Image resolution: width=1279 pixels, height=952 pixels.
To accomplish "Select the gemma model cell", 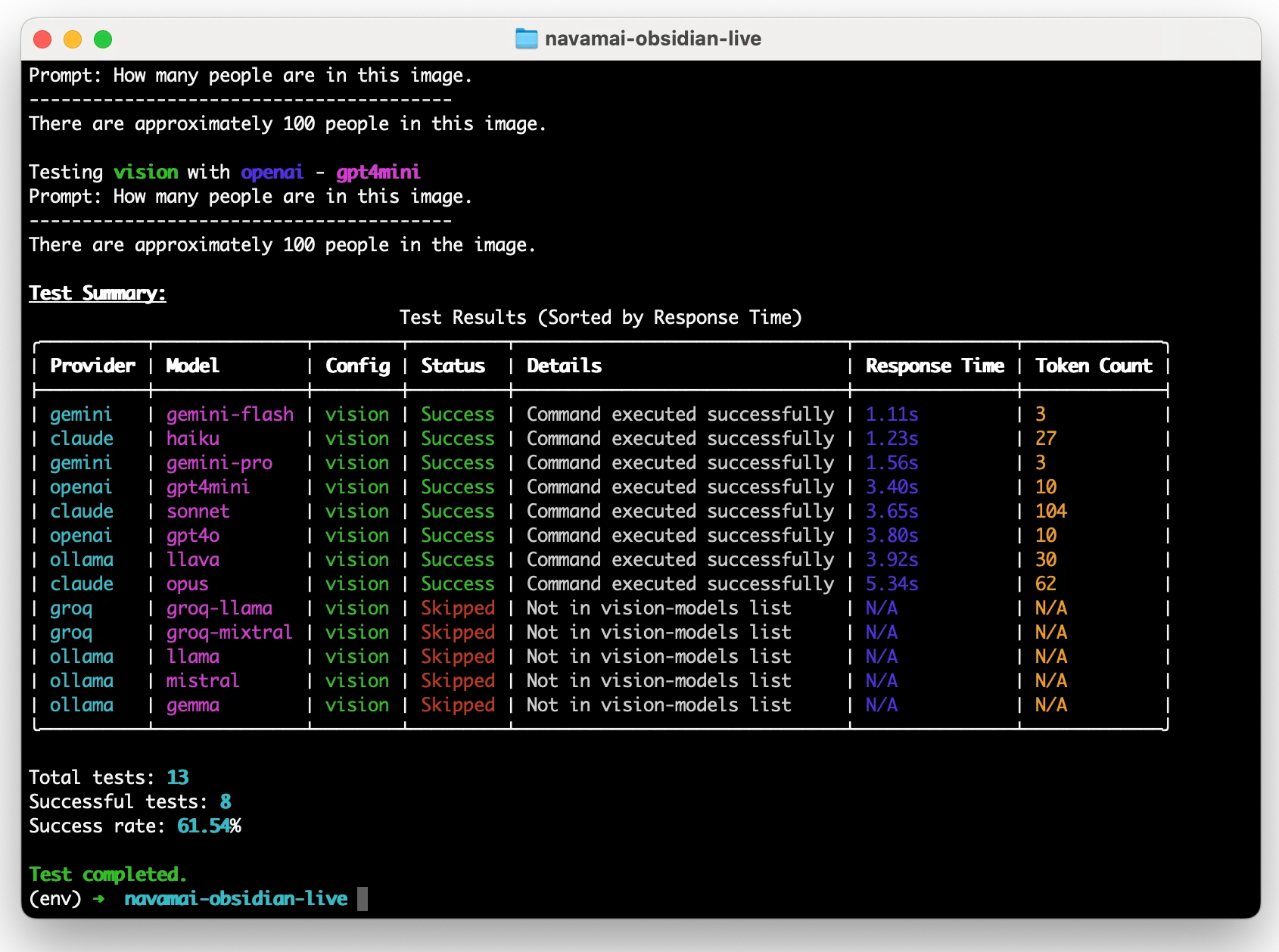I will (193, 705).
